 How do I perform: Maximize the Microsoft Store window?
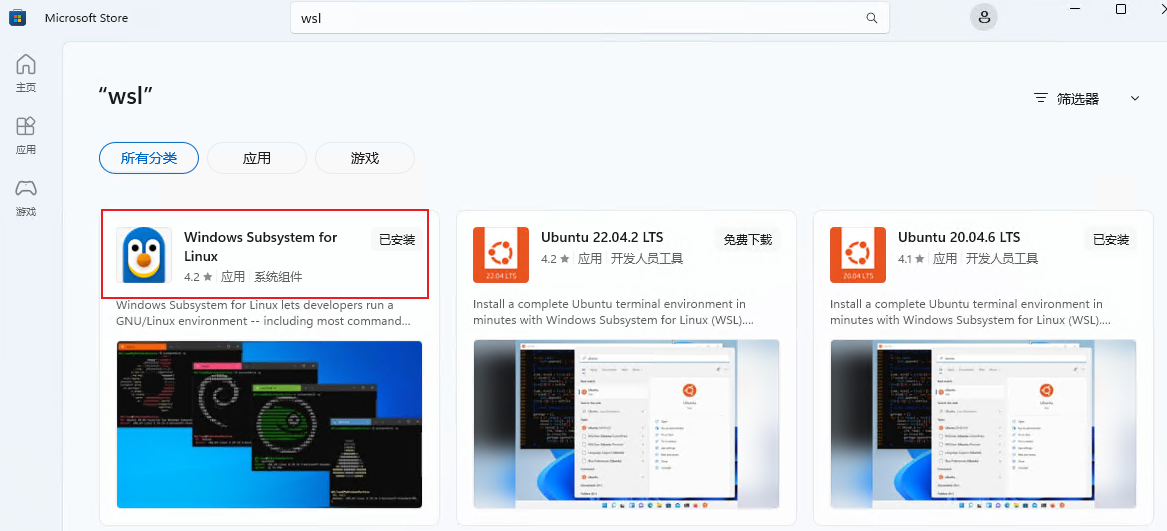pos(1121,9)
